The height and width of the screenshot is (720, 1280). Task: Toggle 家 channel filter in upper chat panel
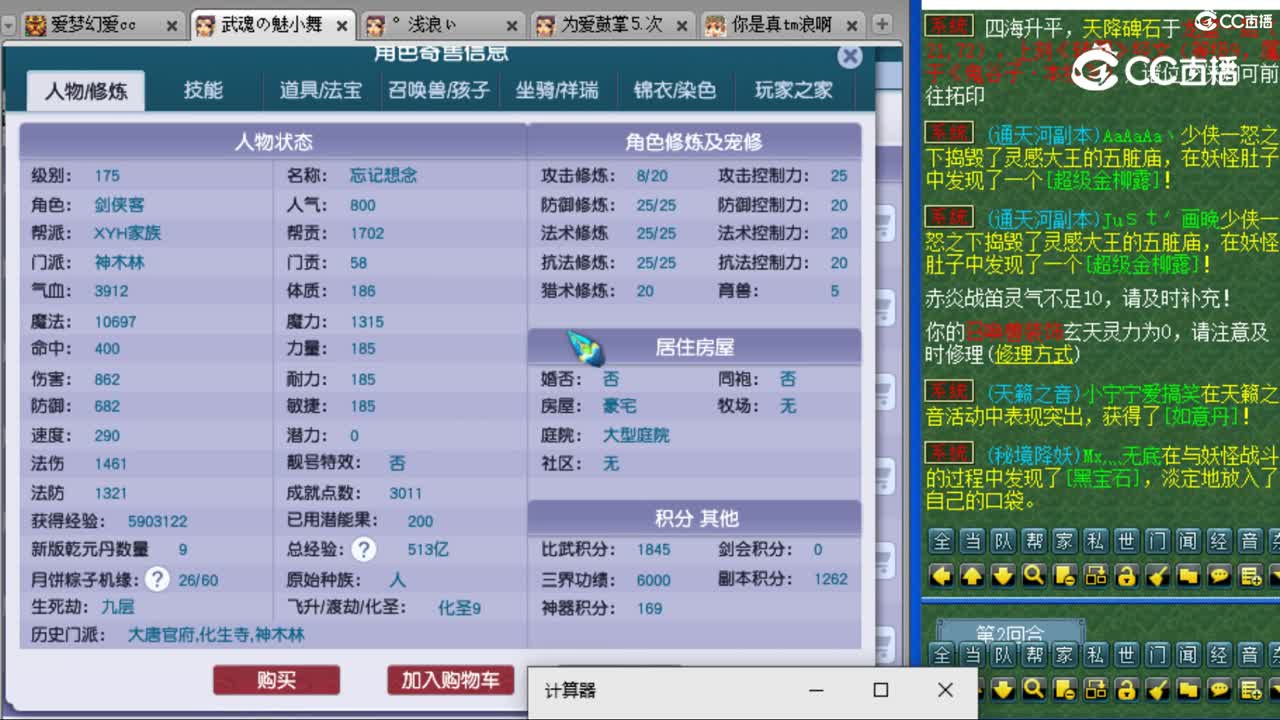point(1065,542)
